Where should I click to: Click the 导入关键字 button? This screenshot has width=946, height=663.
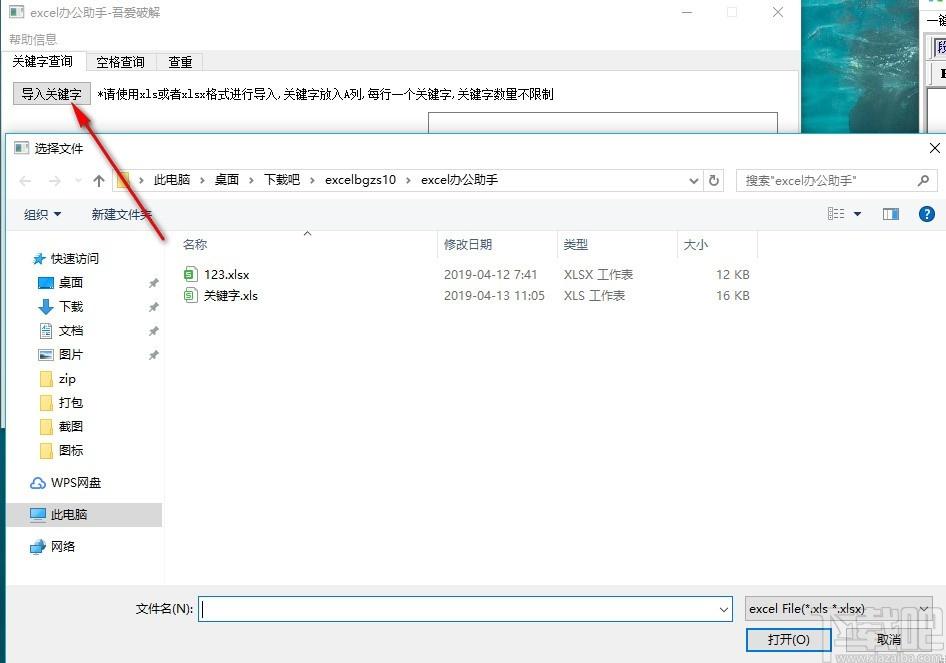pos(52,94)
